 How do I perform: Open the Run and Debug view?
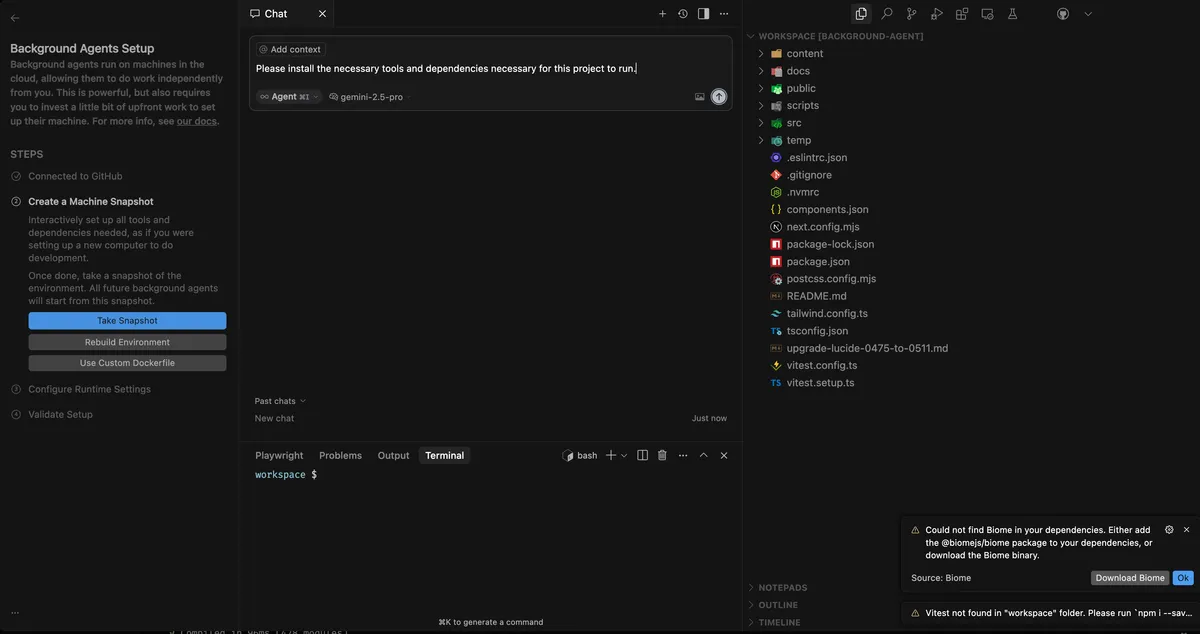point(936,14)
